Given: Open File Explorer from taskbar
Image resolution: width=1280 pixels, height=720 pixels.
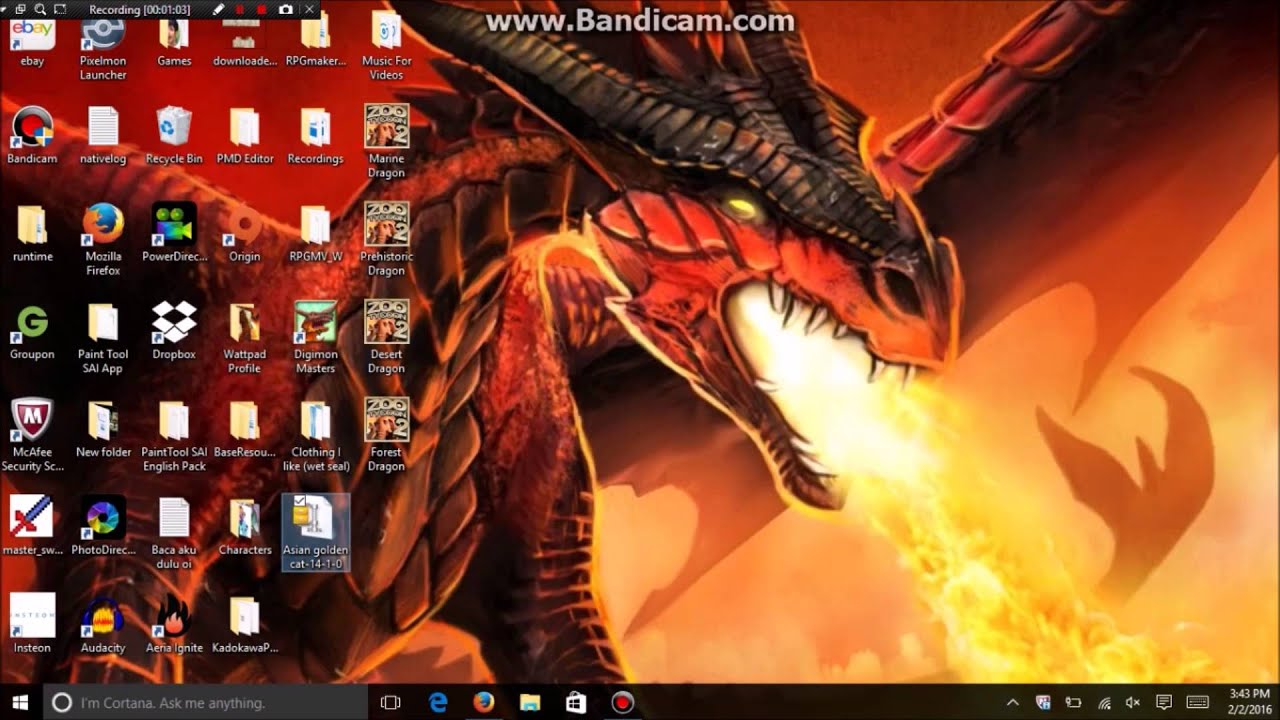Looking at the screenshot, I should (x=530, y=703).
